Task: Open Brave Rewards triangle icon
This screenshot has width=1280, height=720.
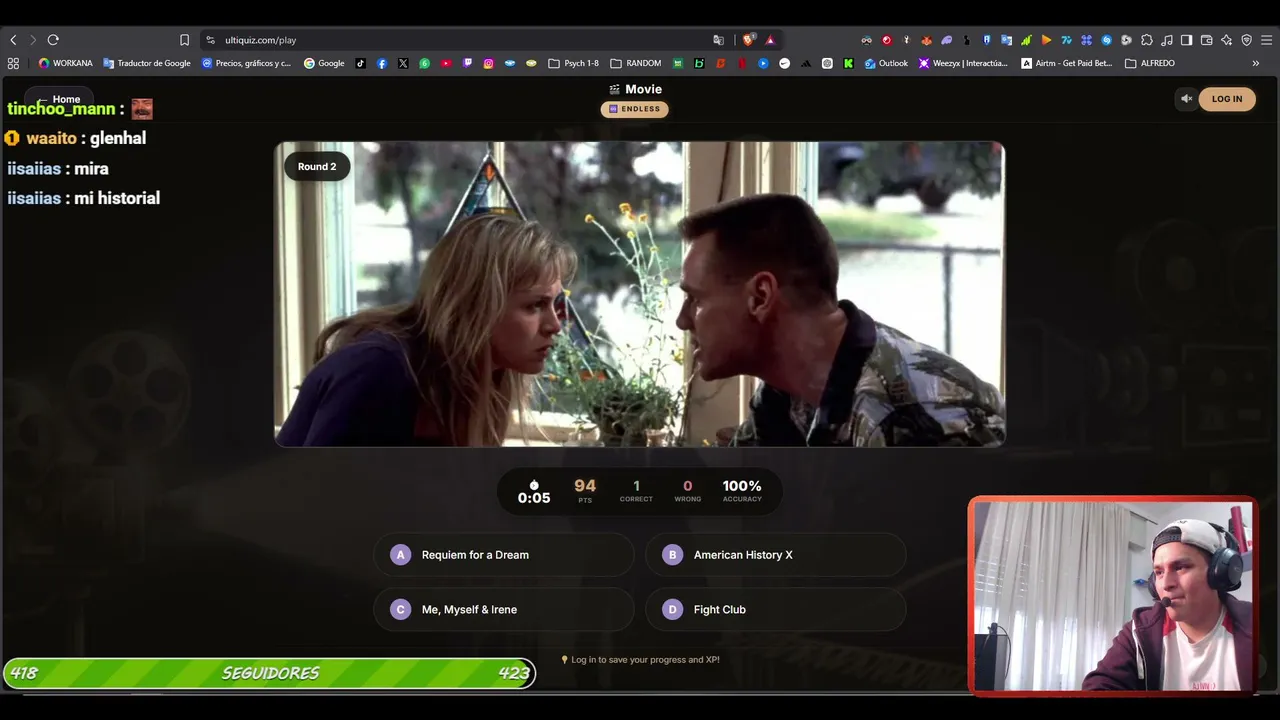Action: (770, 40)
